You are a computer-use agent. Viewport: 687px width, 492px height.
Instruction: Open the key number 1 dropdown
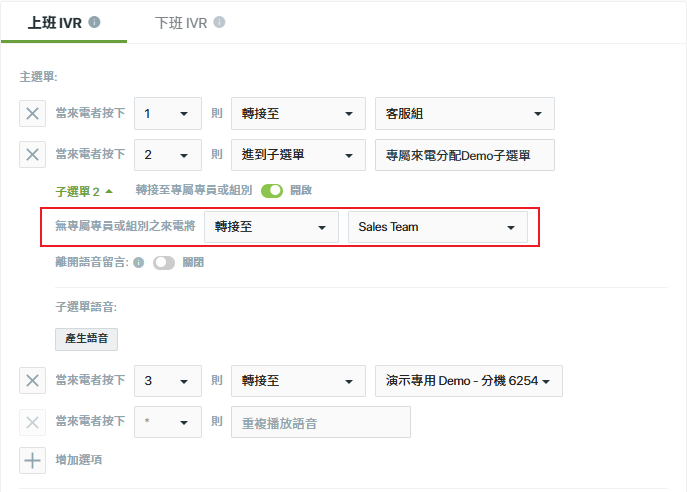(168, 113)
